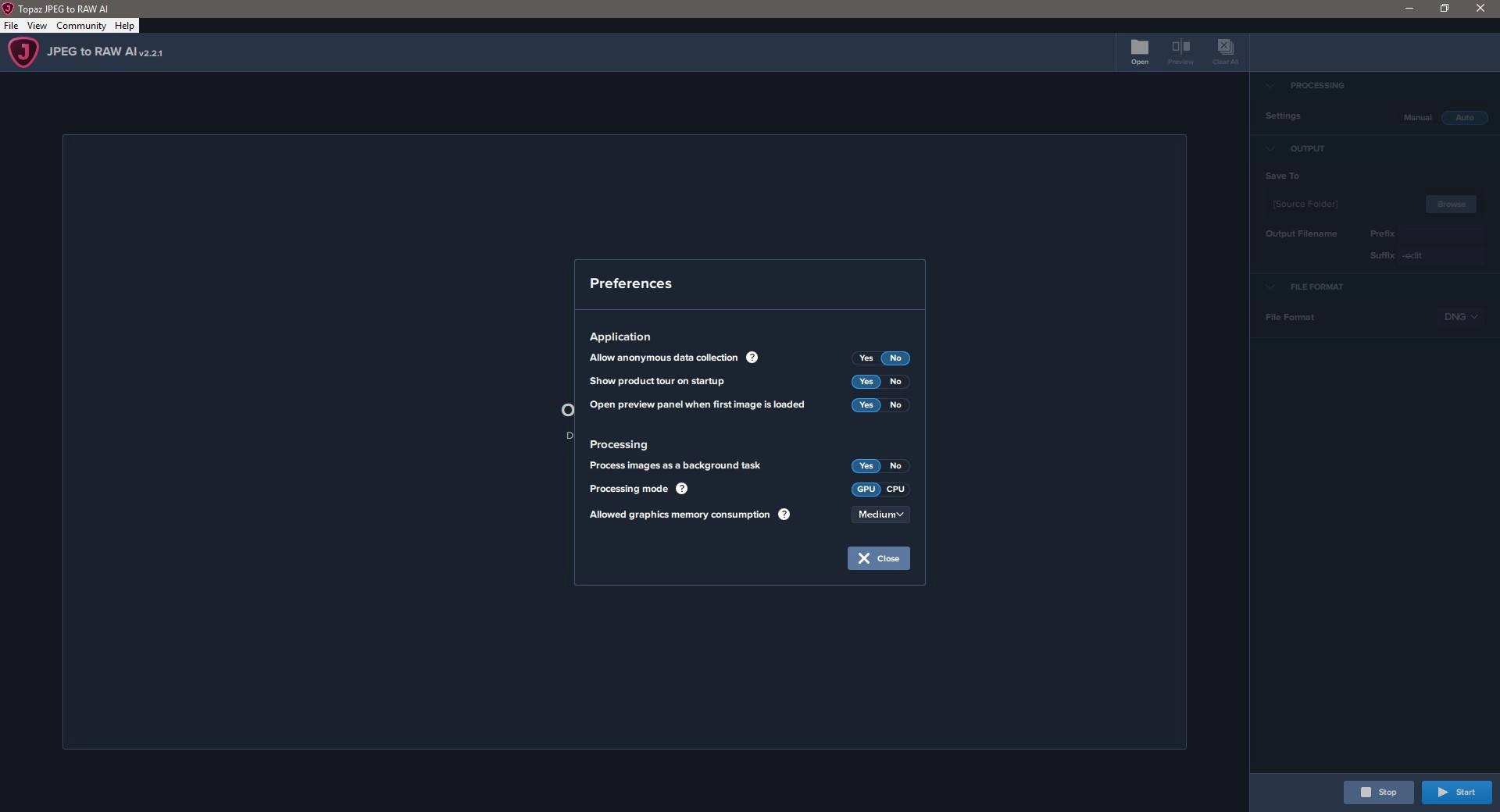Switch processing mode to CPU
This screenshot has width=1500, height=812.
895,490
